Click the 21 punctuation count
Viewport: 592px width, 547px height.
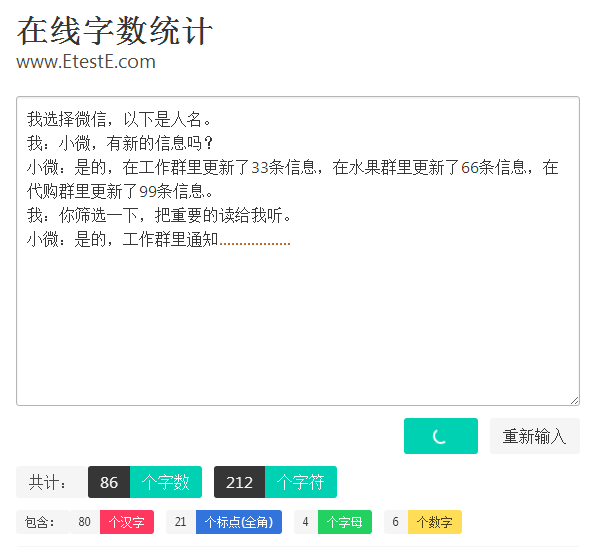click(x=181, y=522)
